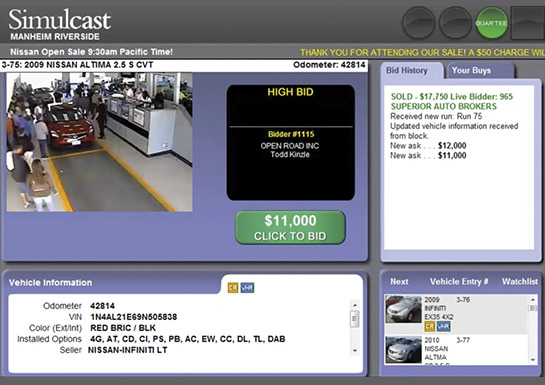
Task: Select the Vehicle Entry # tab
Action: 459,281
